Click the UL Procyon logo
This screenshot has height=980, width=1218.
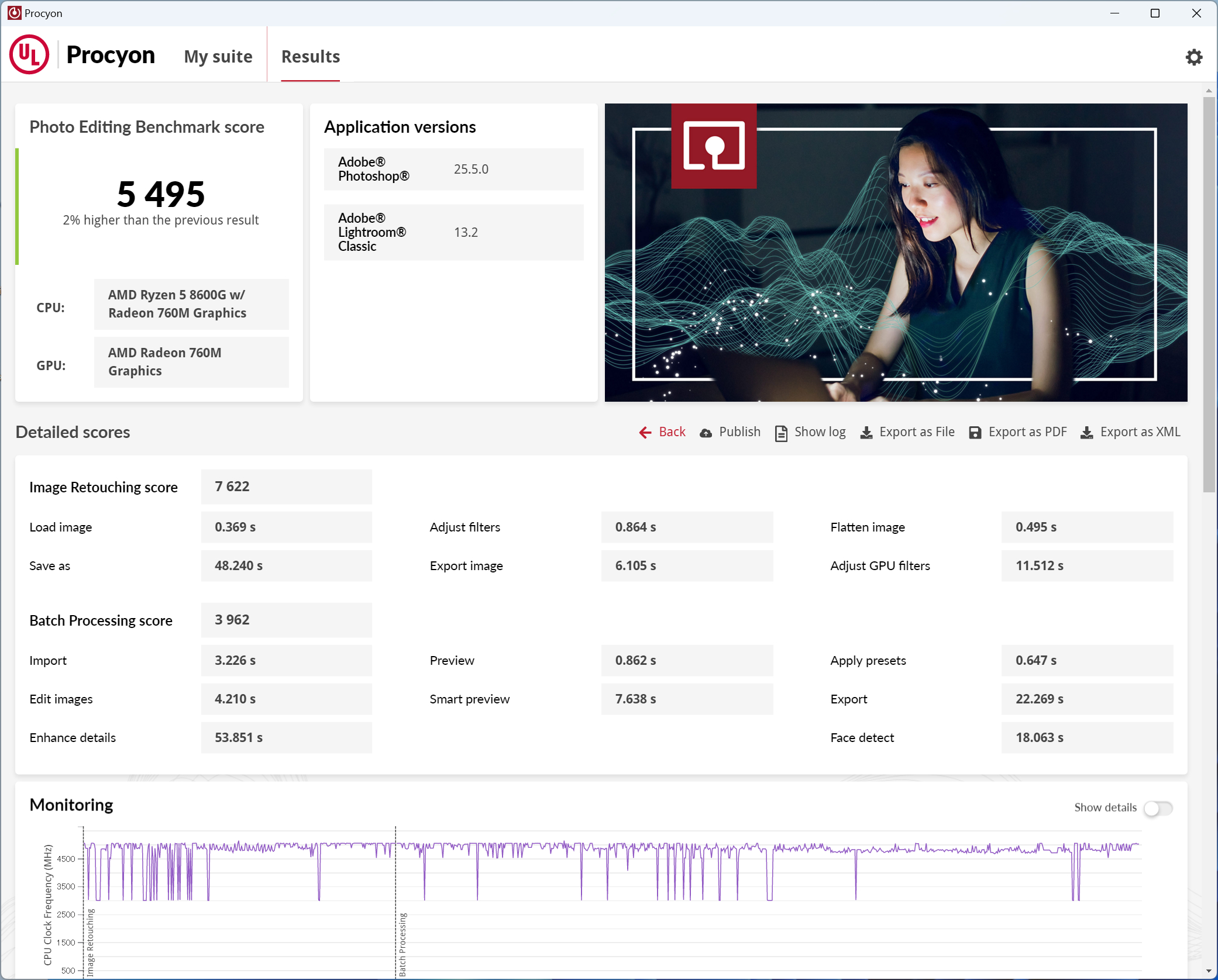(x=29, y=55)
